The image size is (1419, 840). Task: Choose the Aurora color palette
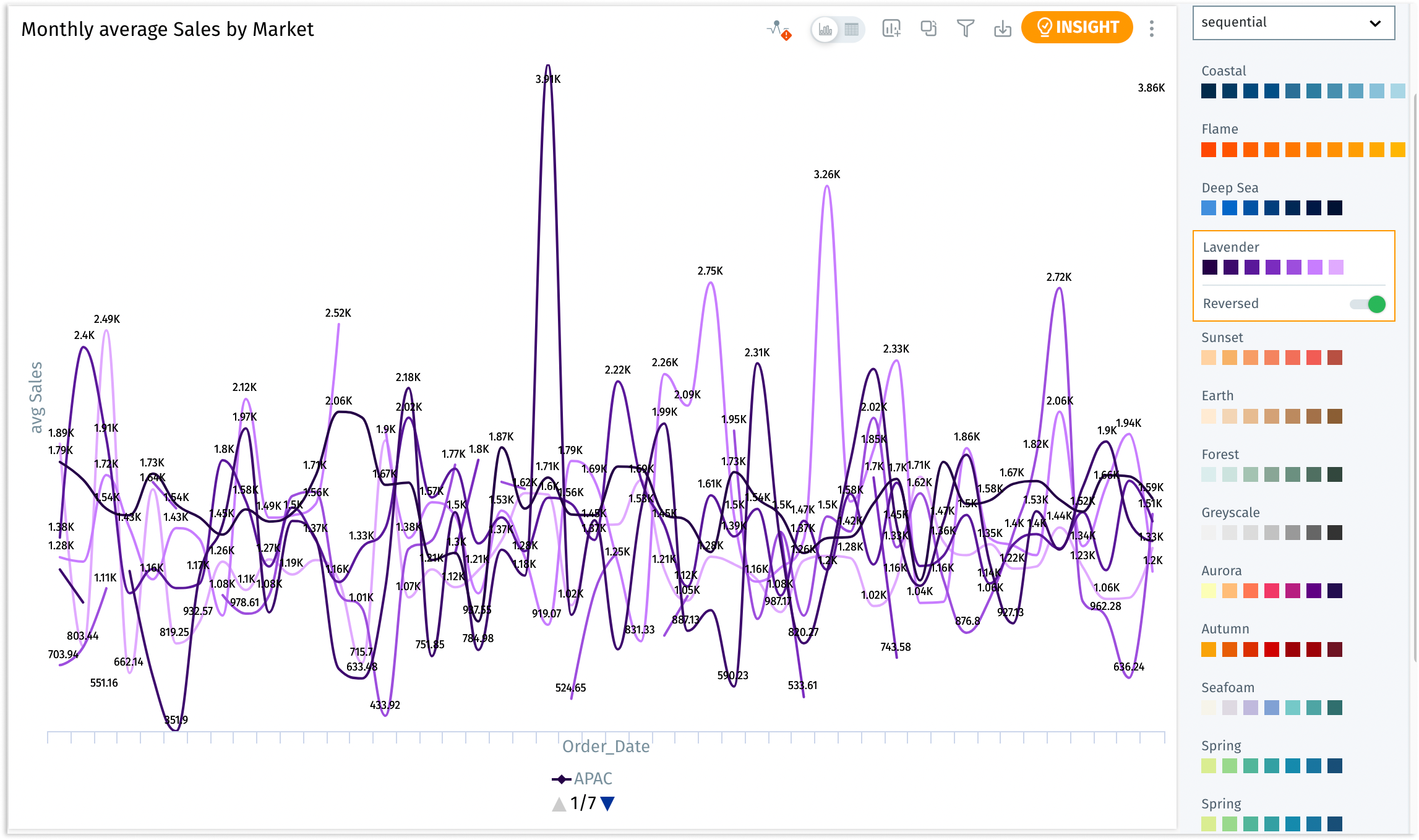click(x=1271, y=591)
